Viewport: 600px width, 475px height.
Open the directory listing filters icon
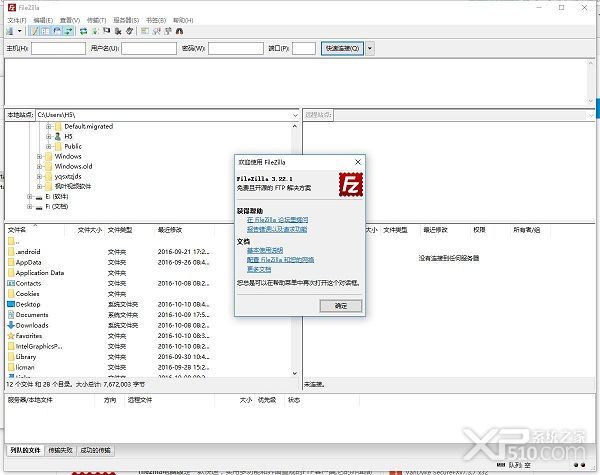click(145, 31)
